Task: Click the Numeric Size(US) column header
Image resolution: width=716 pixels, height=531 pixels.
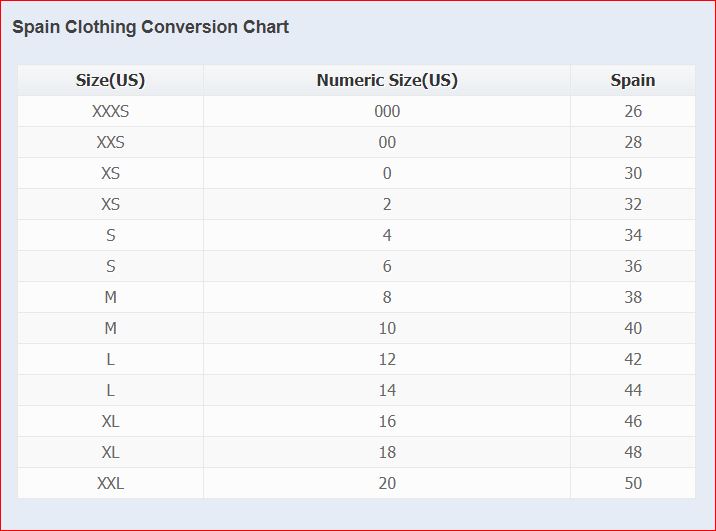Action: [387, 80]
